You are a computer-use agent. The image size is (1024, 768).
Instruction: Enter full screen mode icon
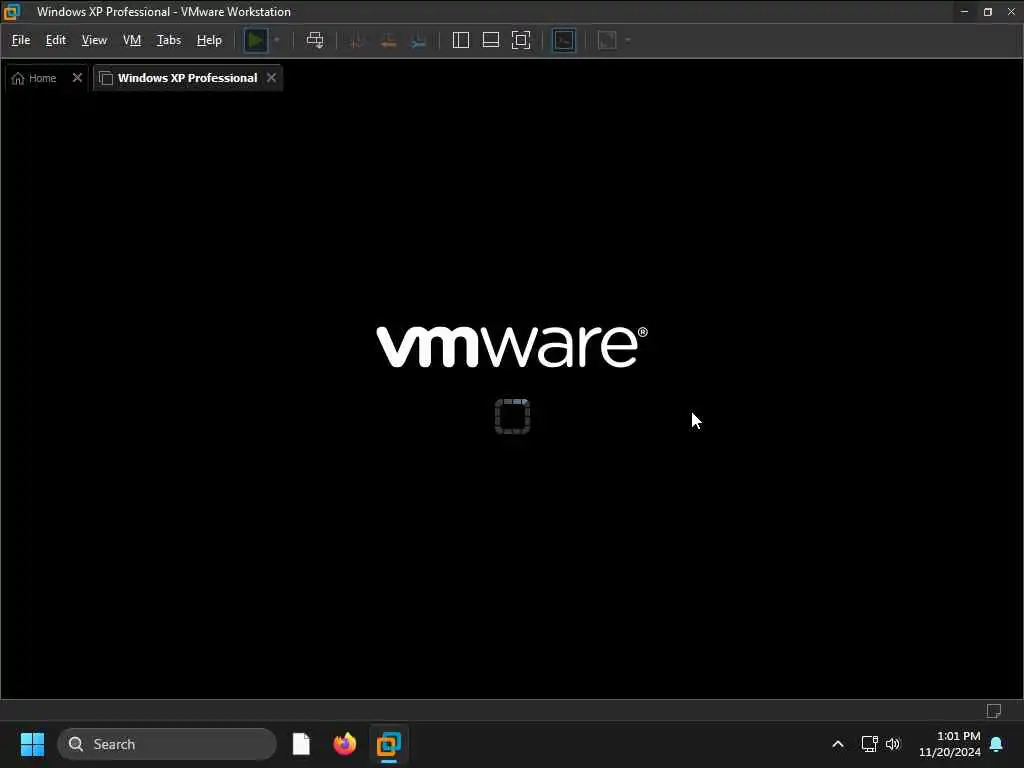(521, 40)
